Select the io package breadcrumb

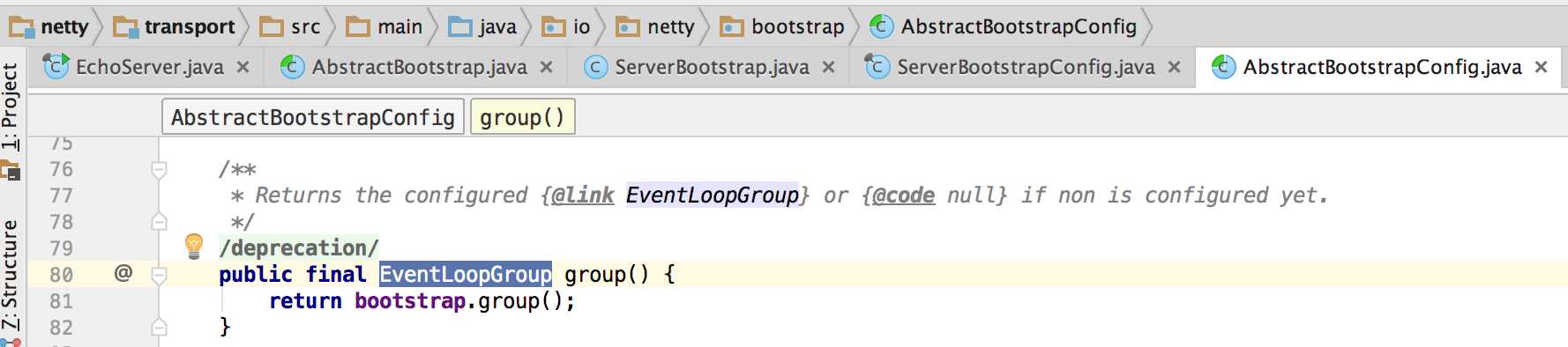pos(566,27)
